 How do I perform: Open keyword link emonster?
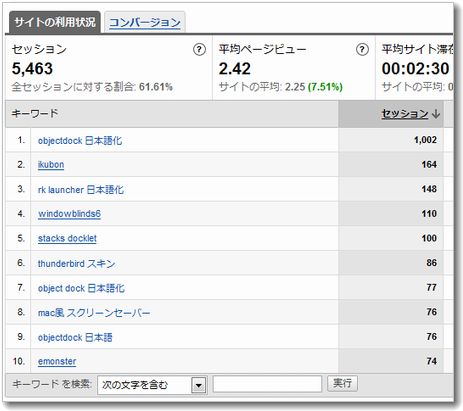pyautogui.click(x=57, y=361)
